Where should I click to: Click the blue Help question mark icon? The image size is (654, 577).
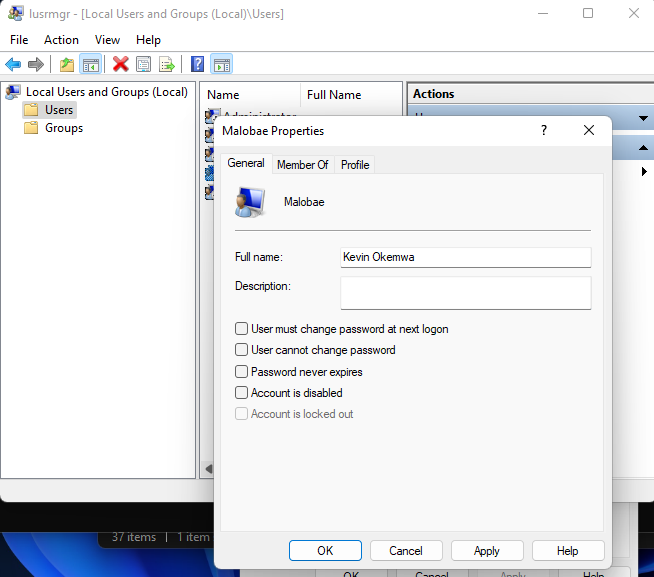tap(198, 64)
